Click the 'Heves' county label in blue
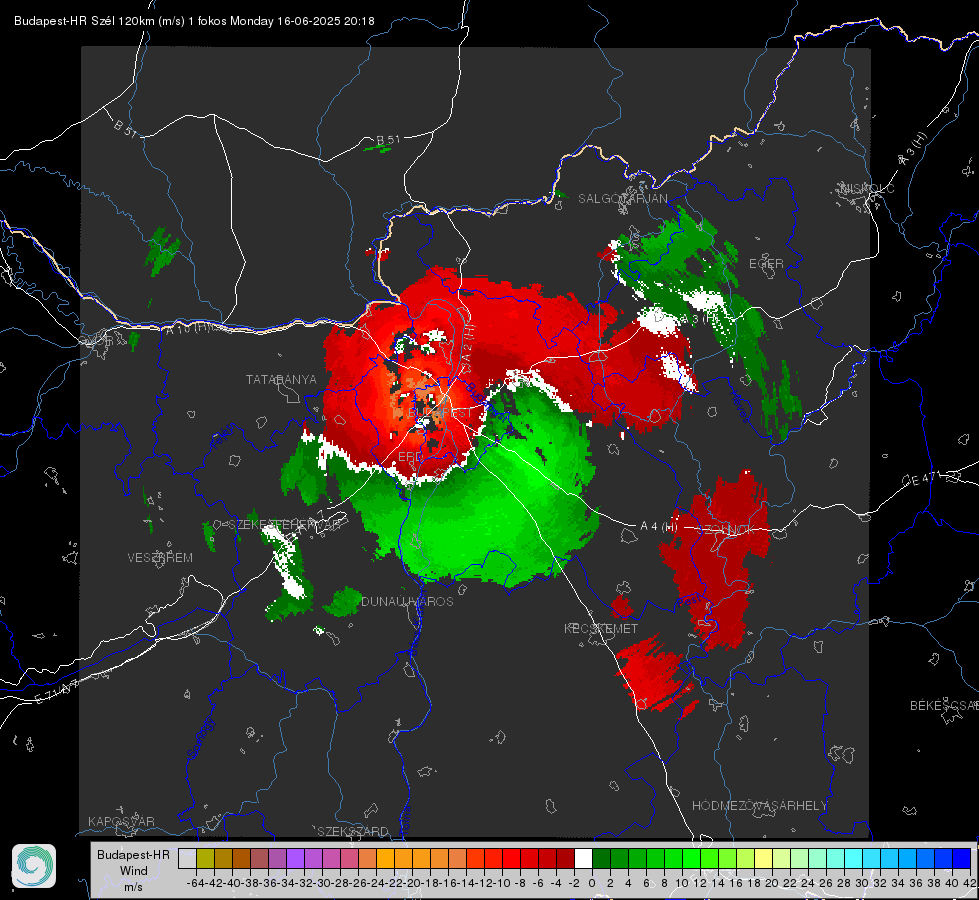 740,405
